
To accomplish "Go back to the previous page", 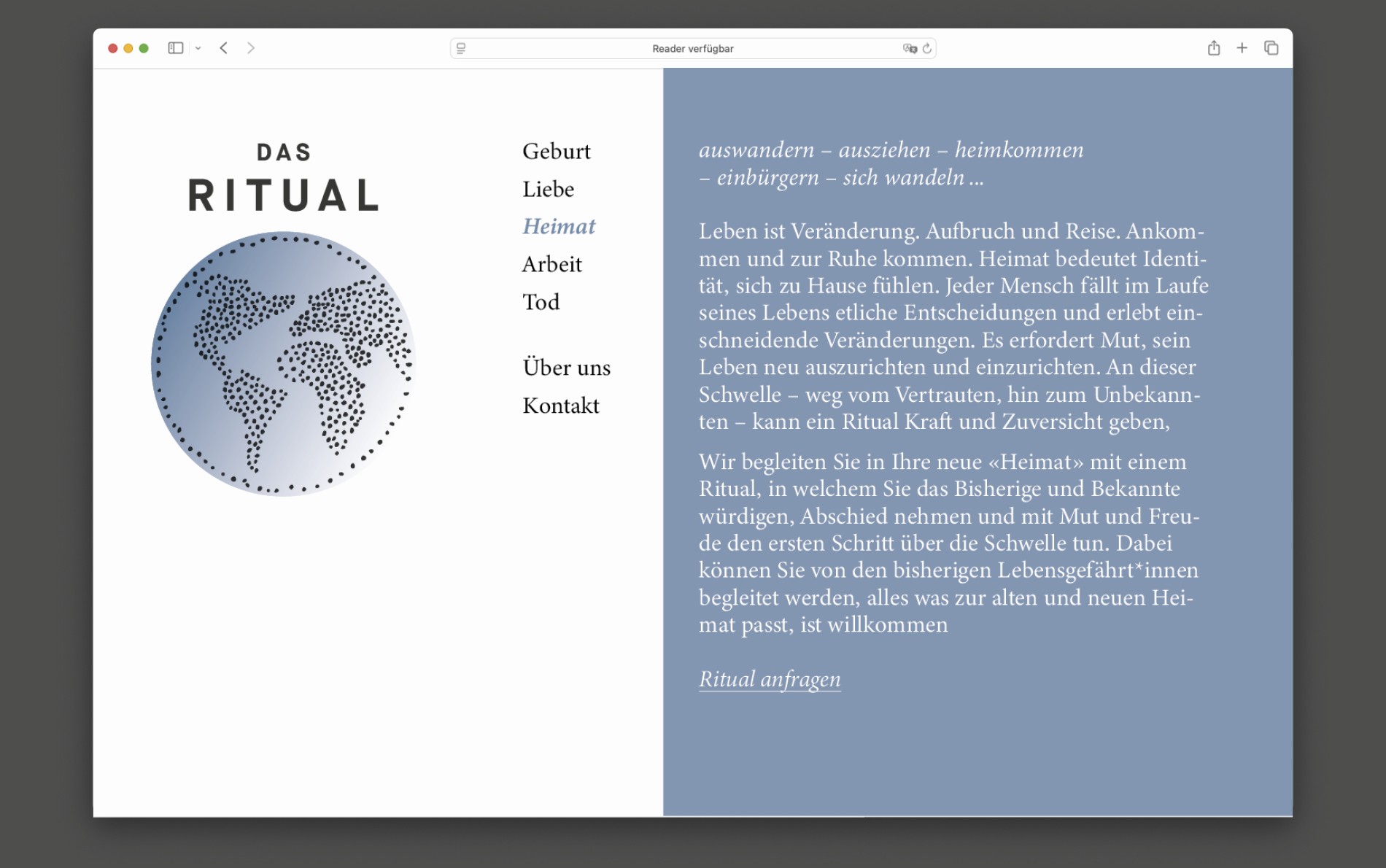I will [224, 48].
